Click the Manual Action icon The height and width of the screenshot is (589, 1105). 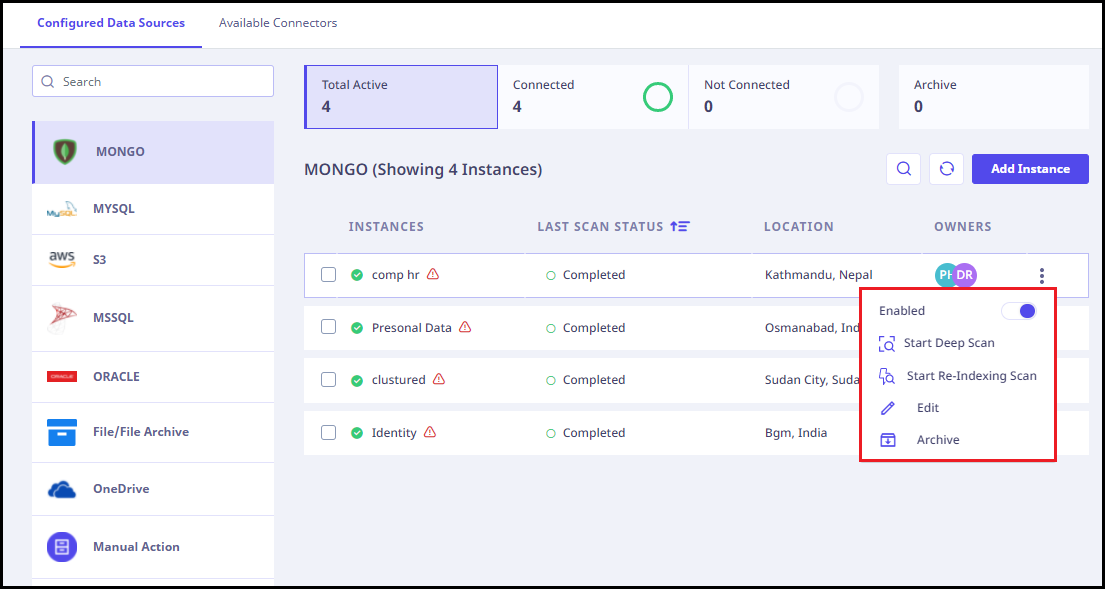tap(62, 547)
